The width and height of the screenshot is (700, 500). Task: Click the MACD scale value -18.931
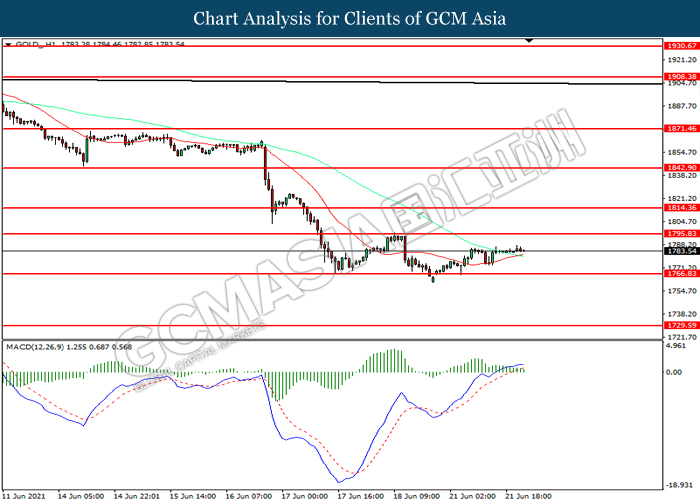(x=678, y=485)
